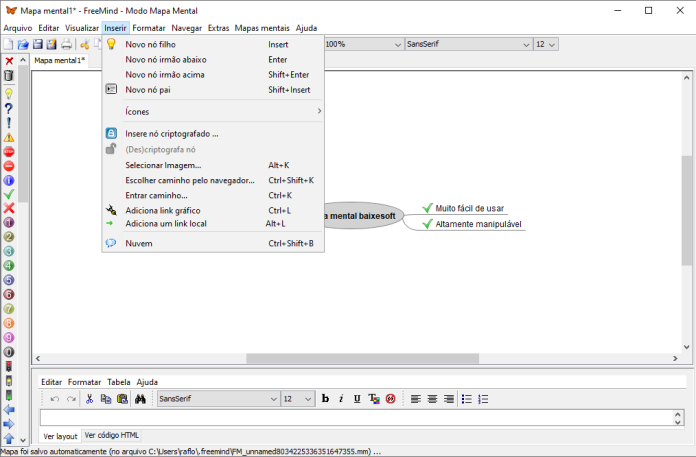This screenshot has width=696, height=457.
Task: Open the note editor SansSerif font dropdown
Action: 218,398
